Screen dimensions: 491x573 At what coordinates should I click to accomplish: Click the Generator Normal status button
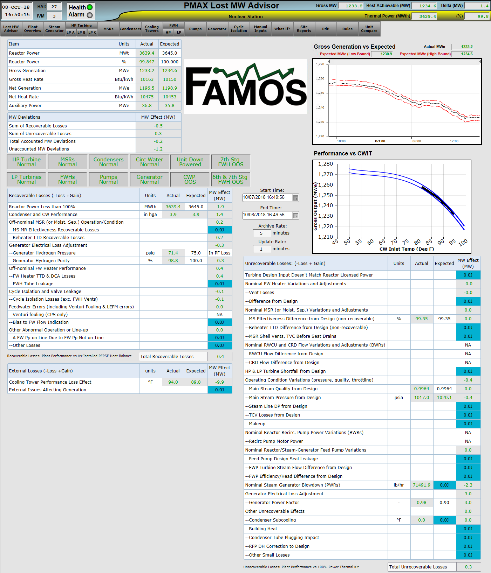coord(149,179)
